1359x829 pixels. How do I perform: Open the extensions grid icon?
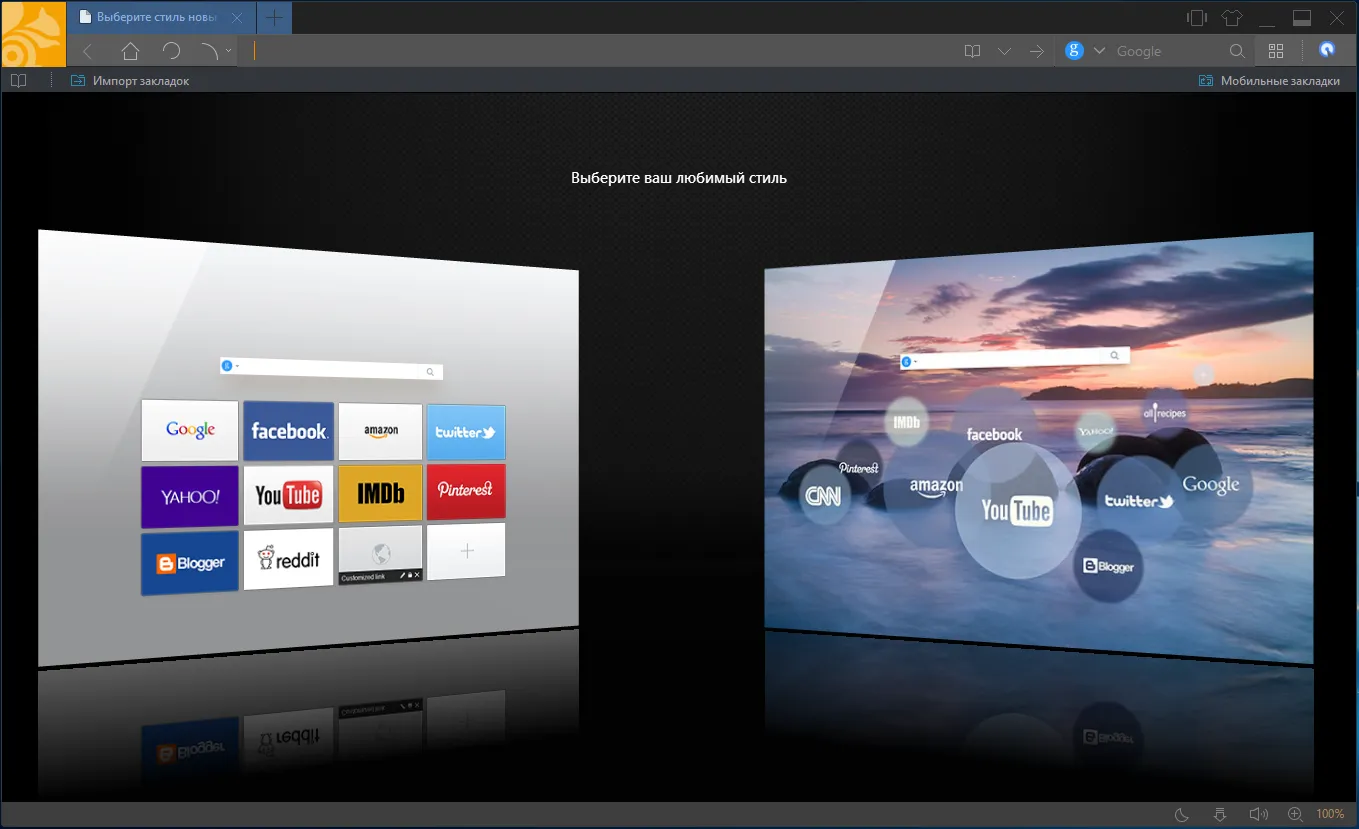click(1275, 51)
